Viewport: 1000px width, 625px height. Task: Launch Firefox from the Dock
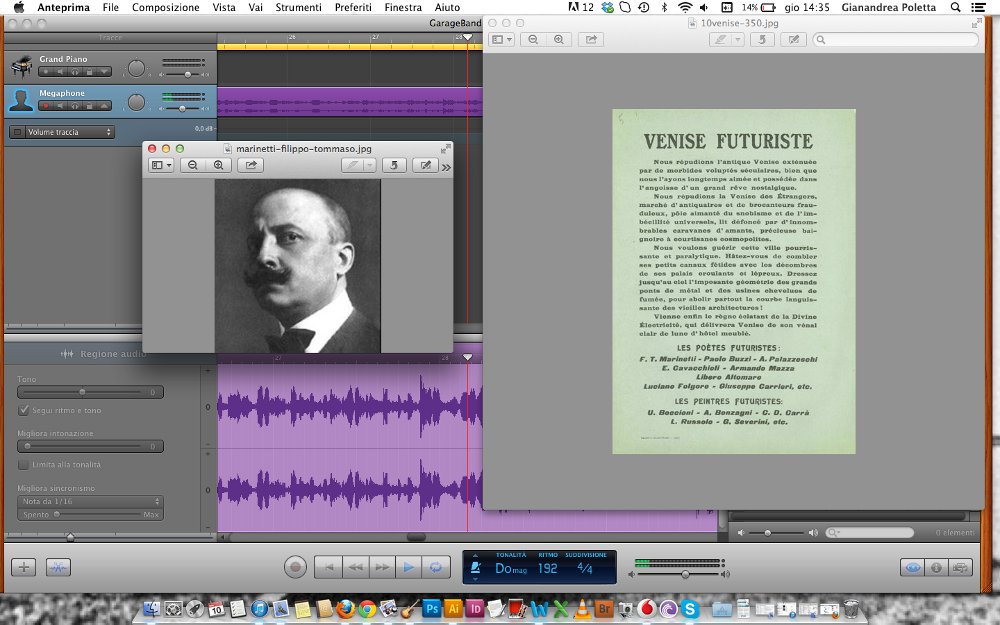click(345, 608)
